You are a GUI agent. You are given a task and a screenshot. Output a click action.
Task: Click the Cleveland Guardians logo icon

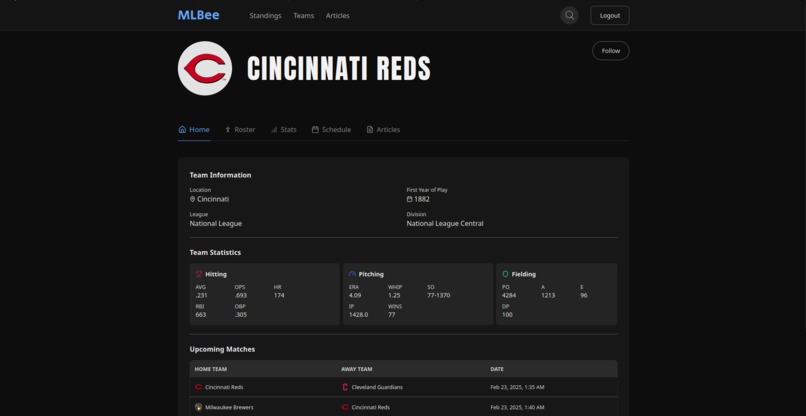pyautogui.click(x=345, y=387)
